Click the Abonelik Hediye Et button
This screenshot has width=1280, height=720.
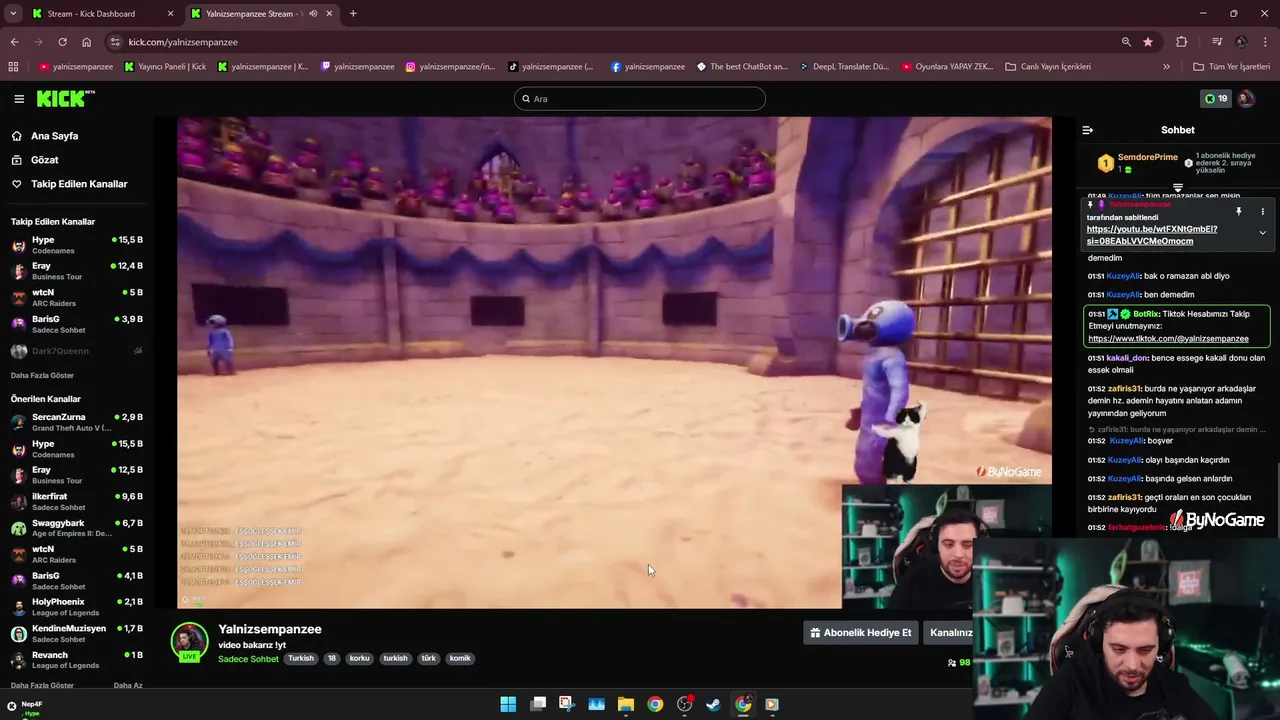(x=860, y=632)
